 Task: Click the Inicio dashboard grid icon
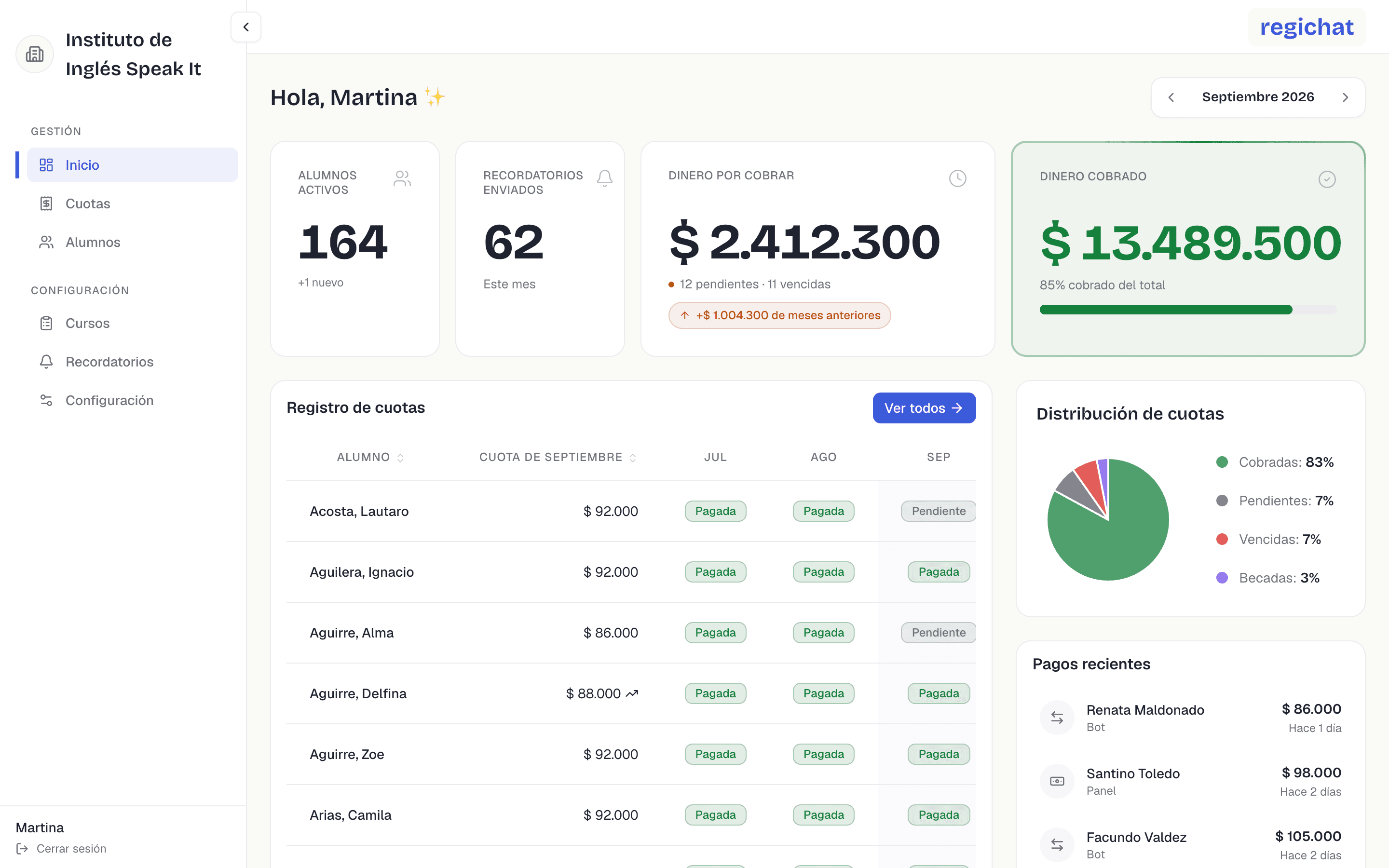coord(46,165)
